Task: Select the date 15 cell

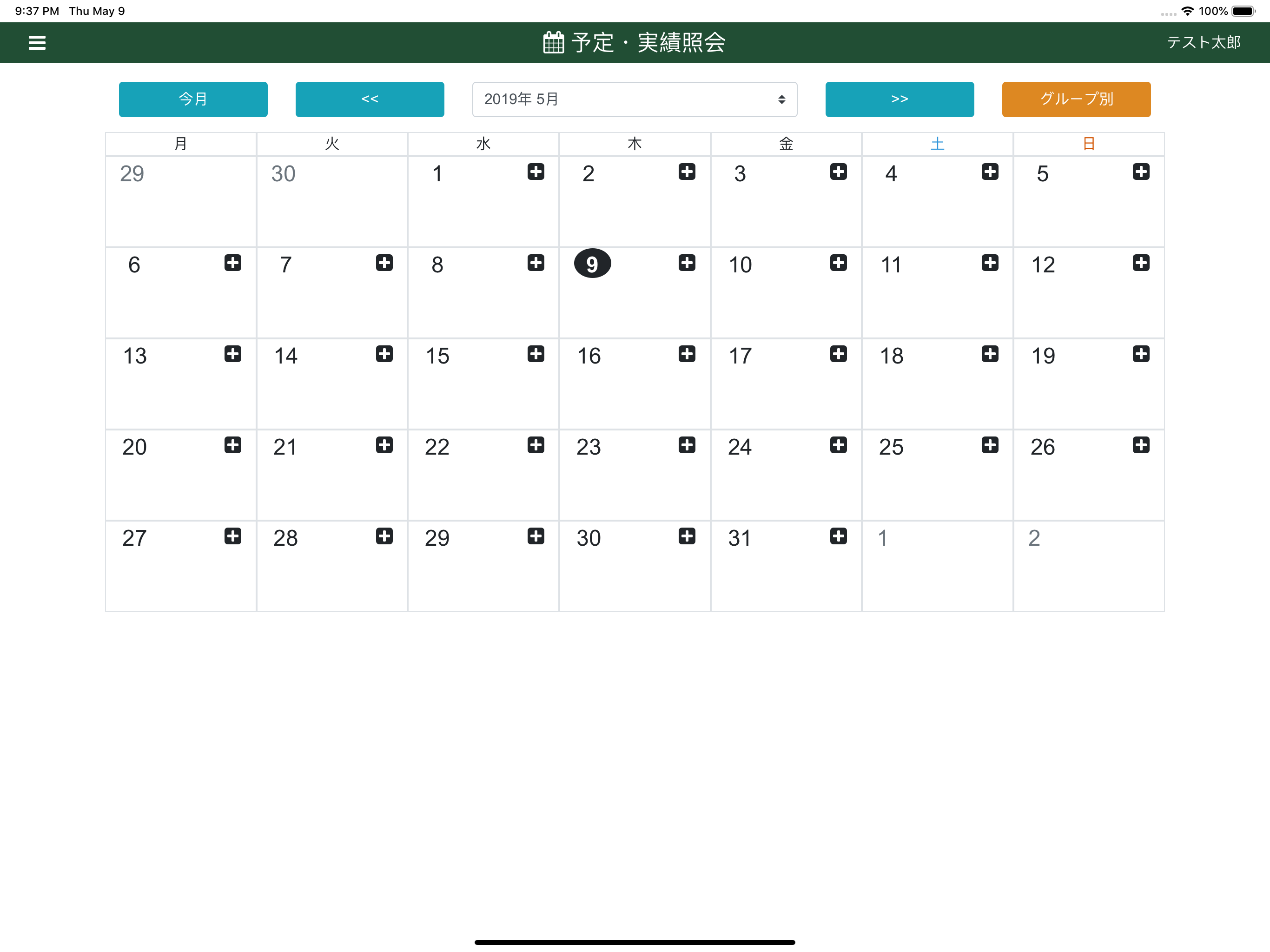Action: 483,383
